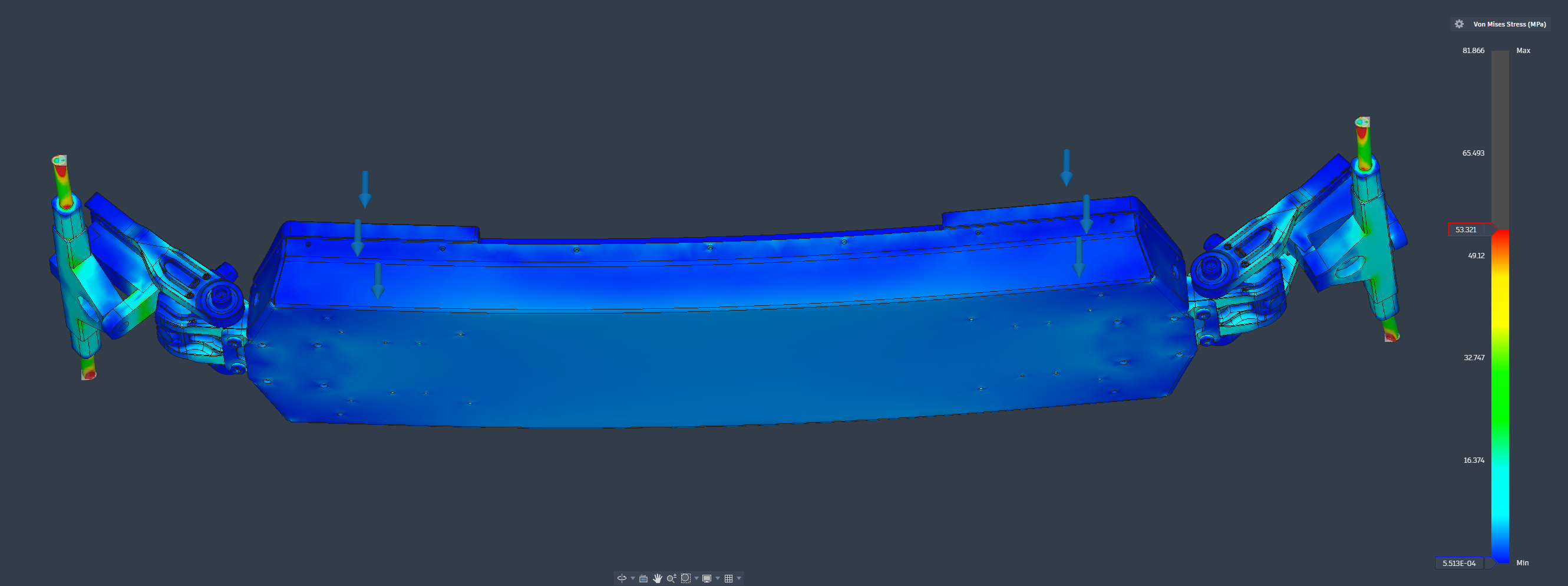Select the Zoom magnifier tool
Screen dimensions: 1568x586
pos(671,578)
